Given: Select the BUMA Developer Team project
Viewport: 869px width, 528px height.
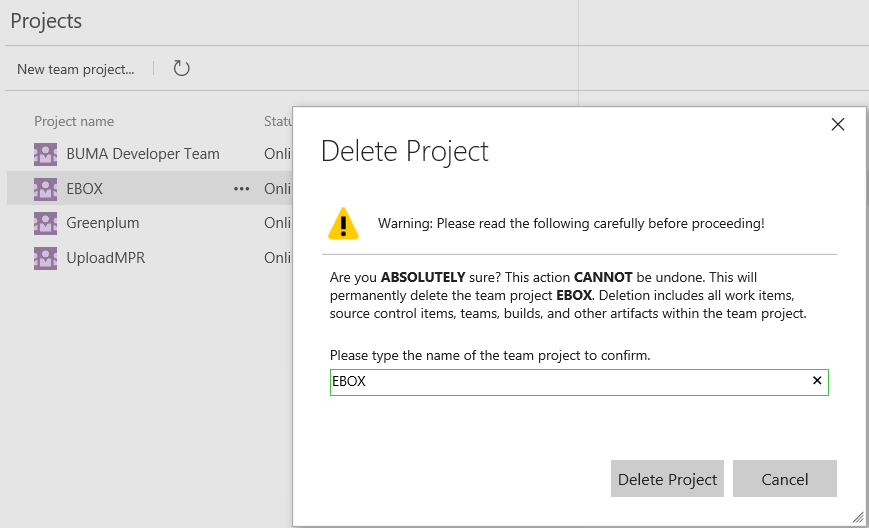Looking at the screenshot, I should click(143, 154).
